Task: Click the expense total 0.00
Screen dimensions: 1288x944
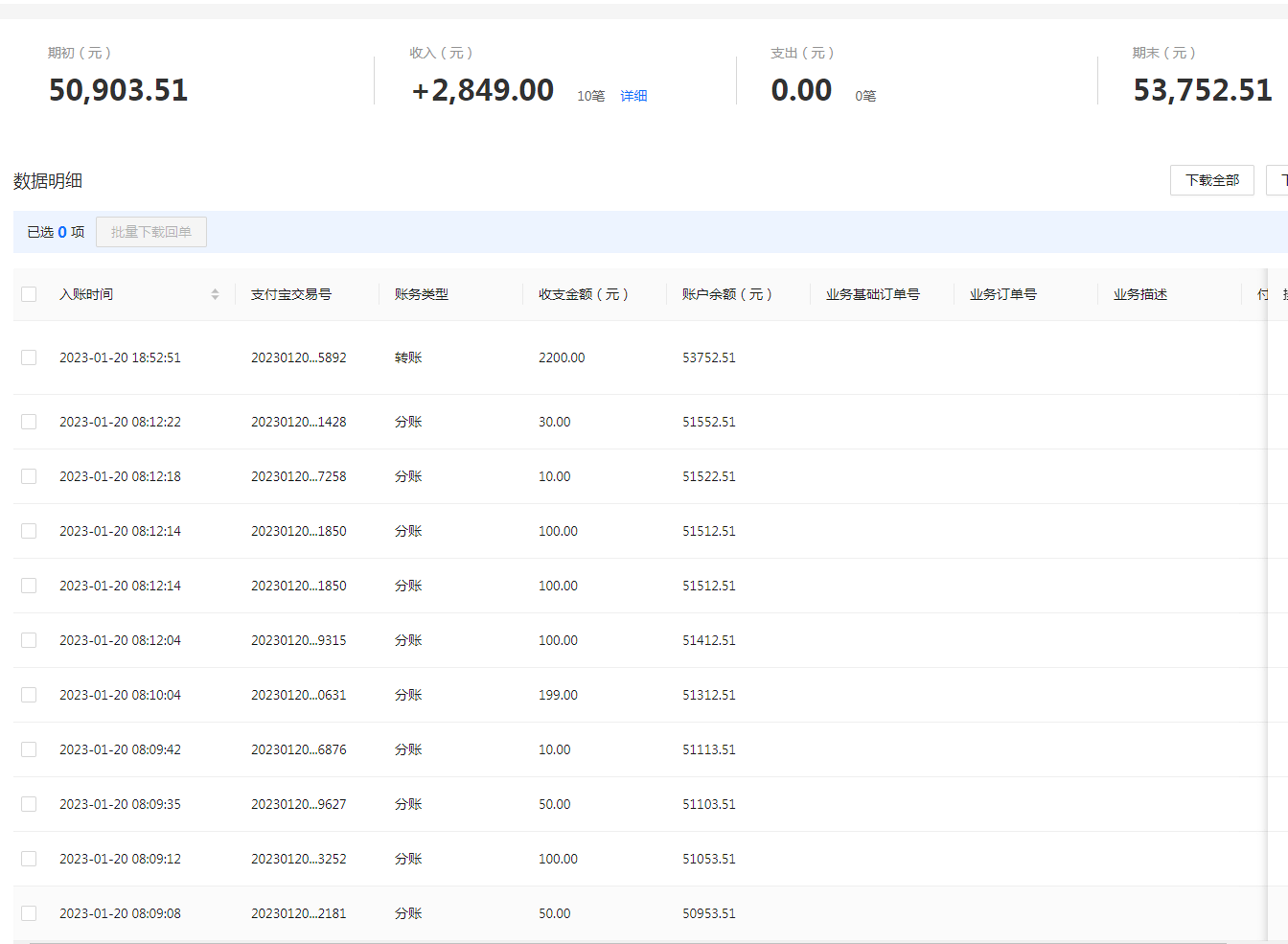Action: coord(801,90)
